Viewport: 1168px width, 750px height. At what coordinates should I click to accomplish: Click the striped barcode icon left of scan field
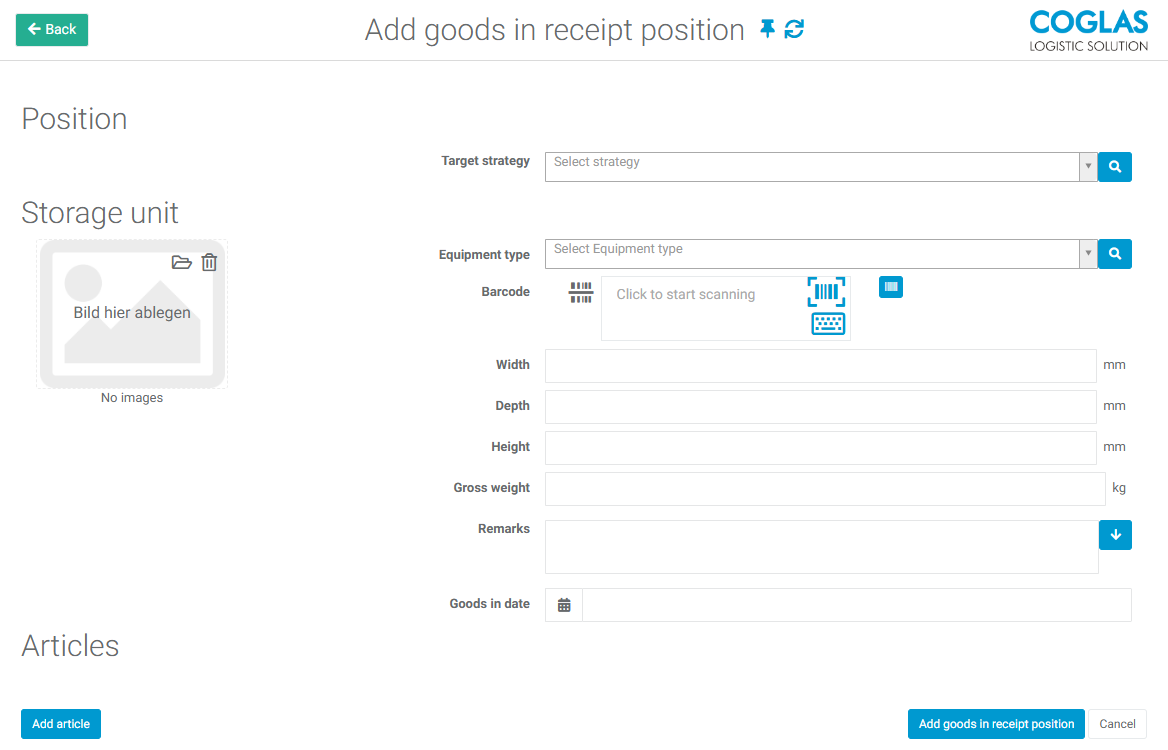pos(581,292)
